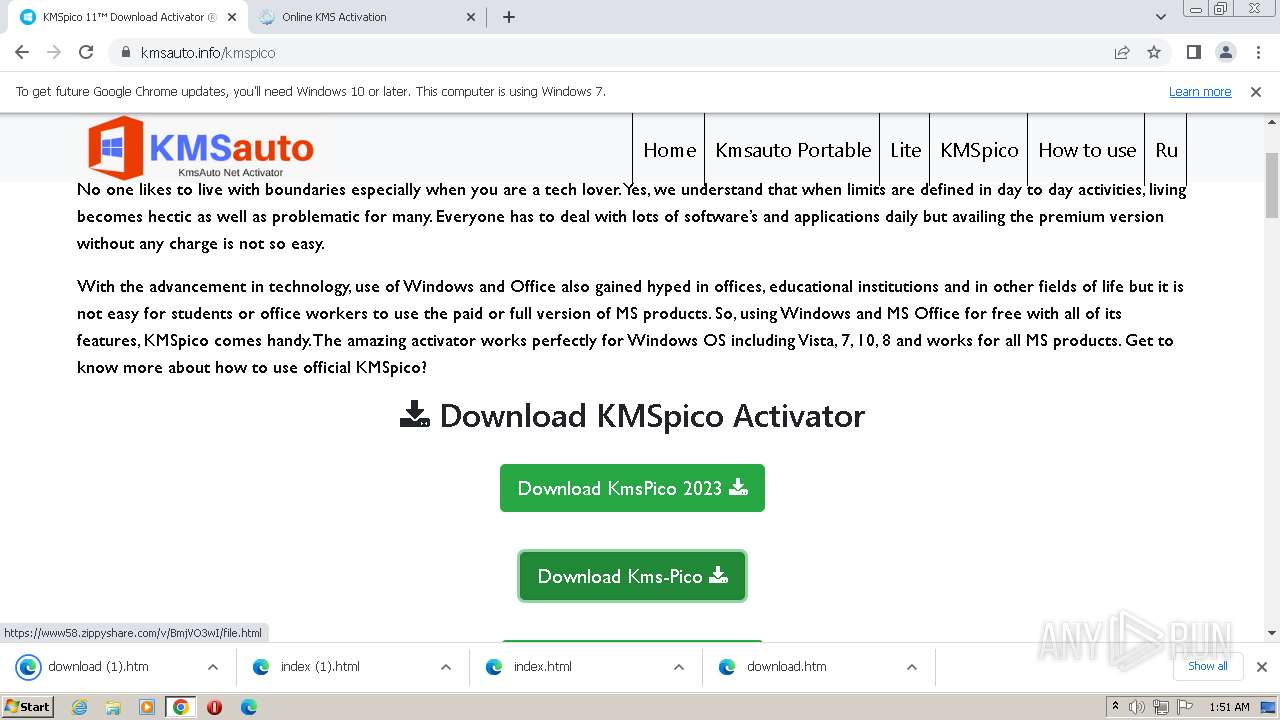The height and width of the screenshot is (720, 1280).
Task: Launch Internet Explorer from taskbar
Action: click(x=79, y=707)
